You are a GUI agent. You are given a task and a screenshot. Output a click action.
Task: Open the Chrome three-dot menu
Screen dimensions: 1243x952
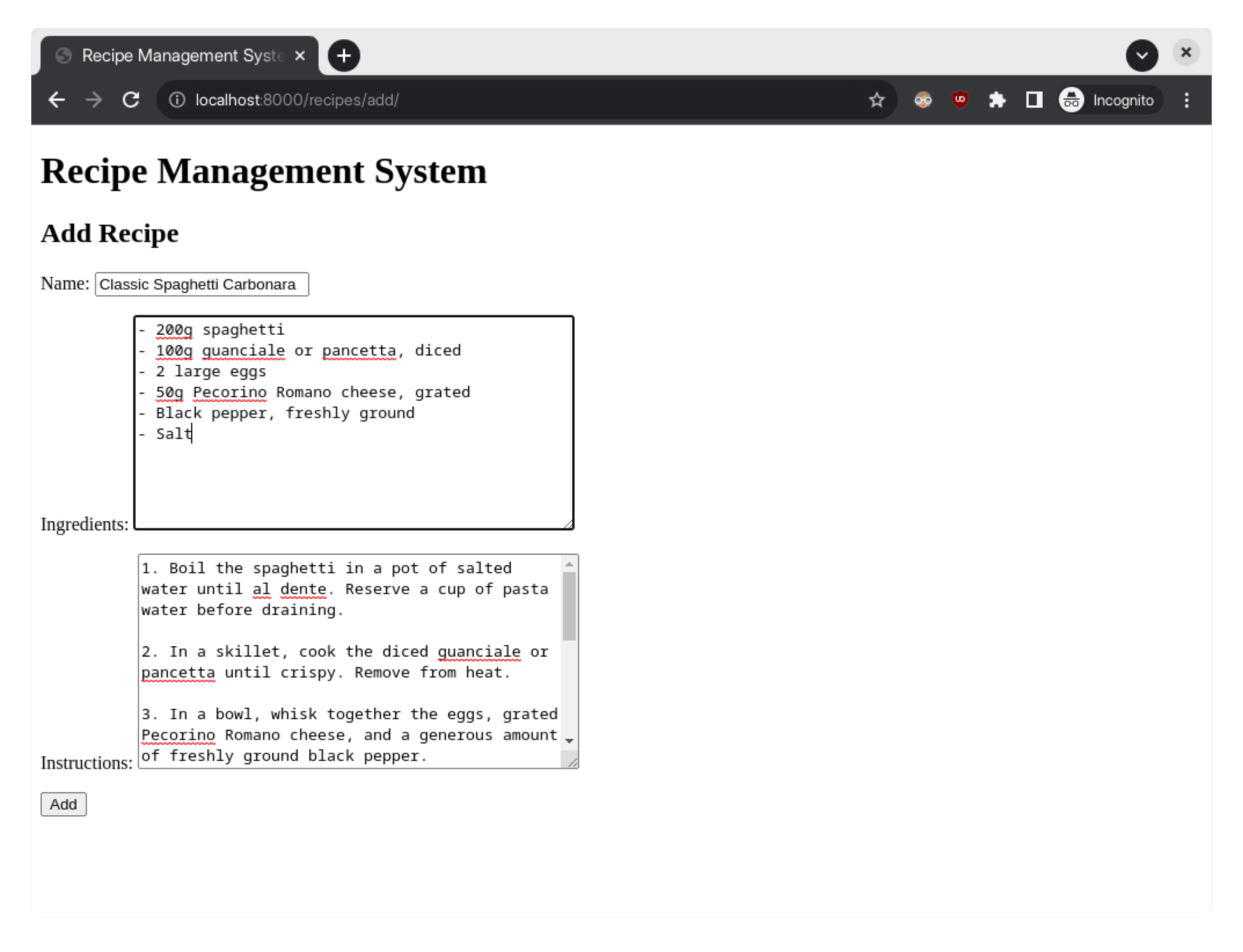[x=1187, y=100]
